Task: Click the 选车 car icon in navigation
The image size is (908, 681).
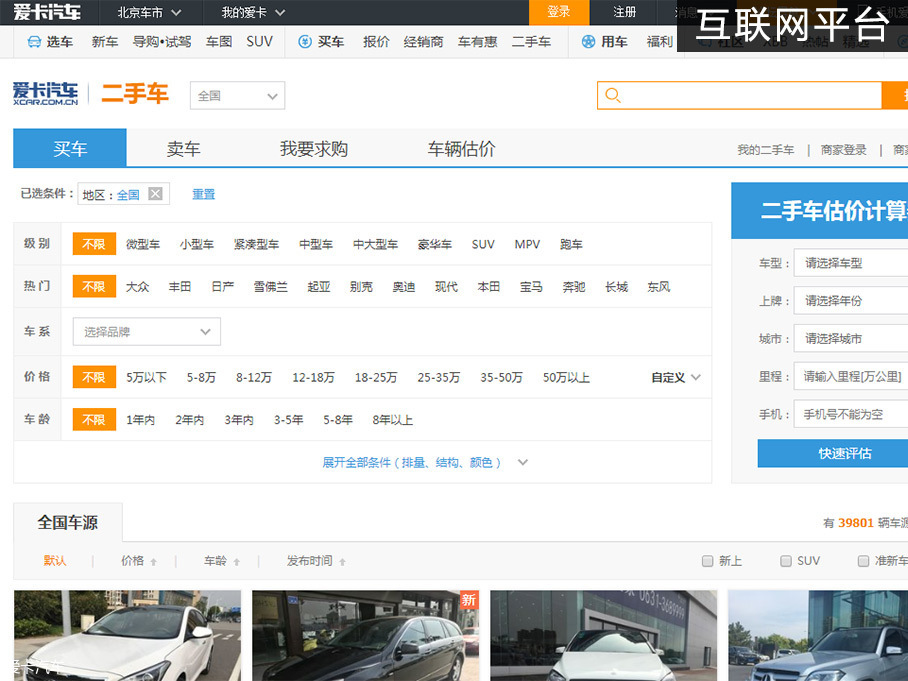Action: click(34, 42)
